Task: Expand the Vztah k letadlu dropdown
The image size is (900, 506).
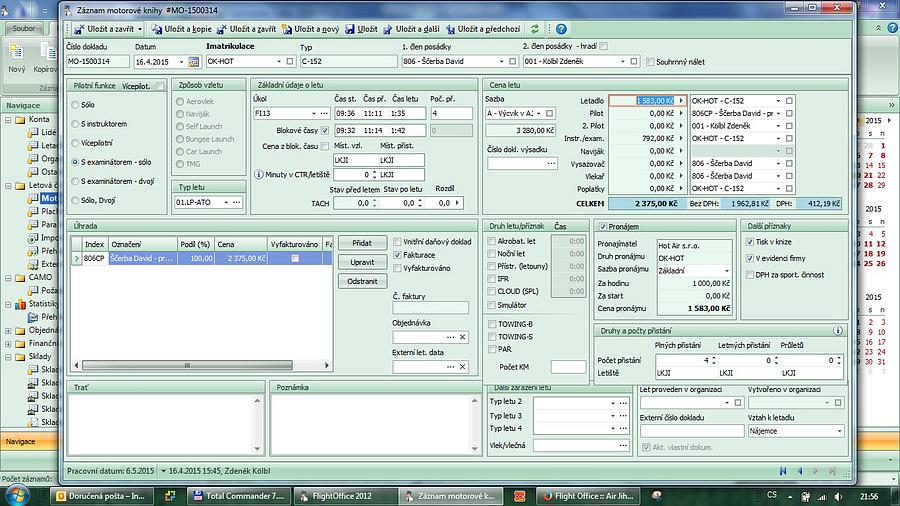Action: tap(839, 431)
